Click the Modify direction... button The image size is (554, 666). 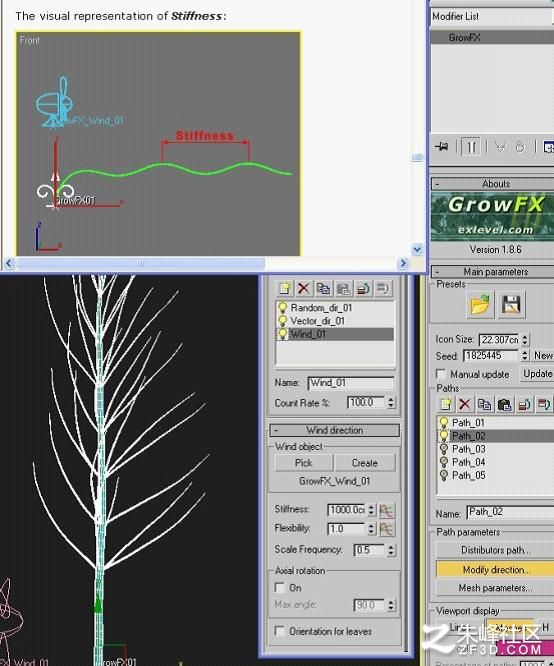[x=495, y=570]
